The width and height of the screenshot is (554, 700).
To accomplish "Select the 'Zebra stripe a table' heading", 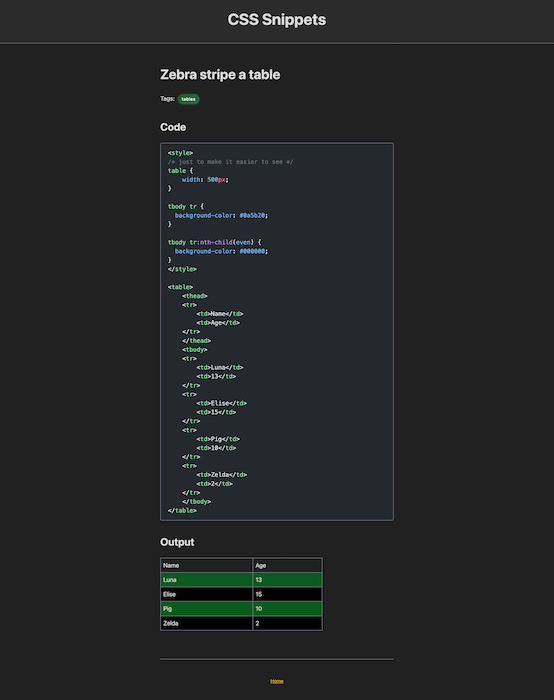I will pos(220,75).
